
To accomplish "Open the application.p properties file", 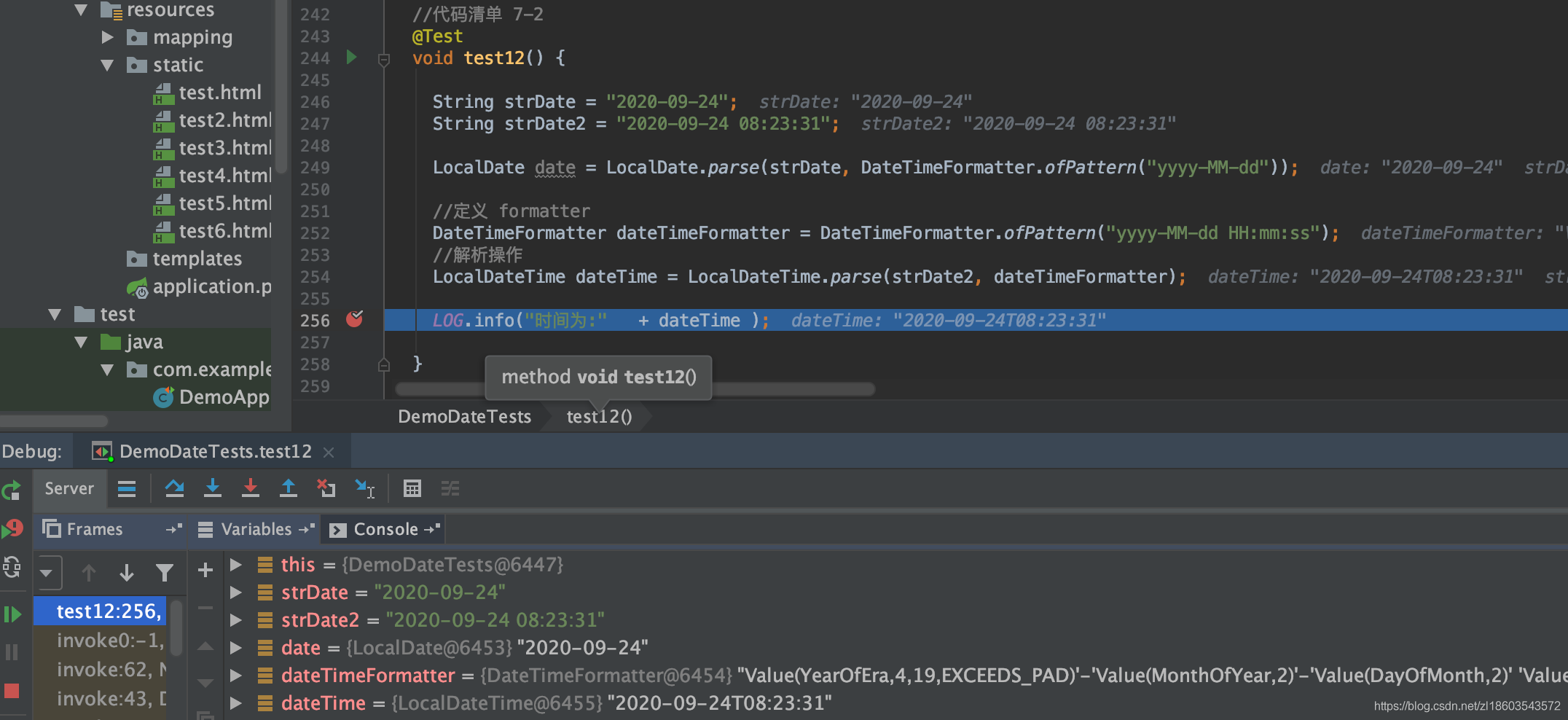I will click(211, 286).
